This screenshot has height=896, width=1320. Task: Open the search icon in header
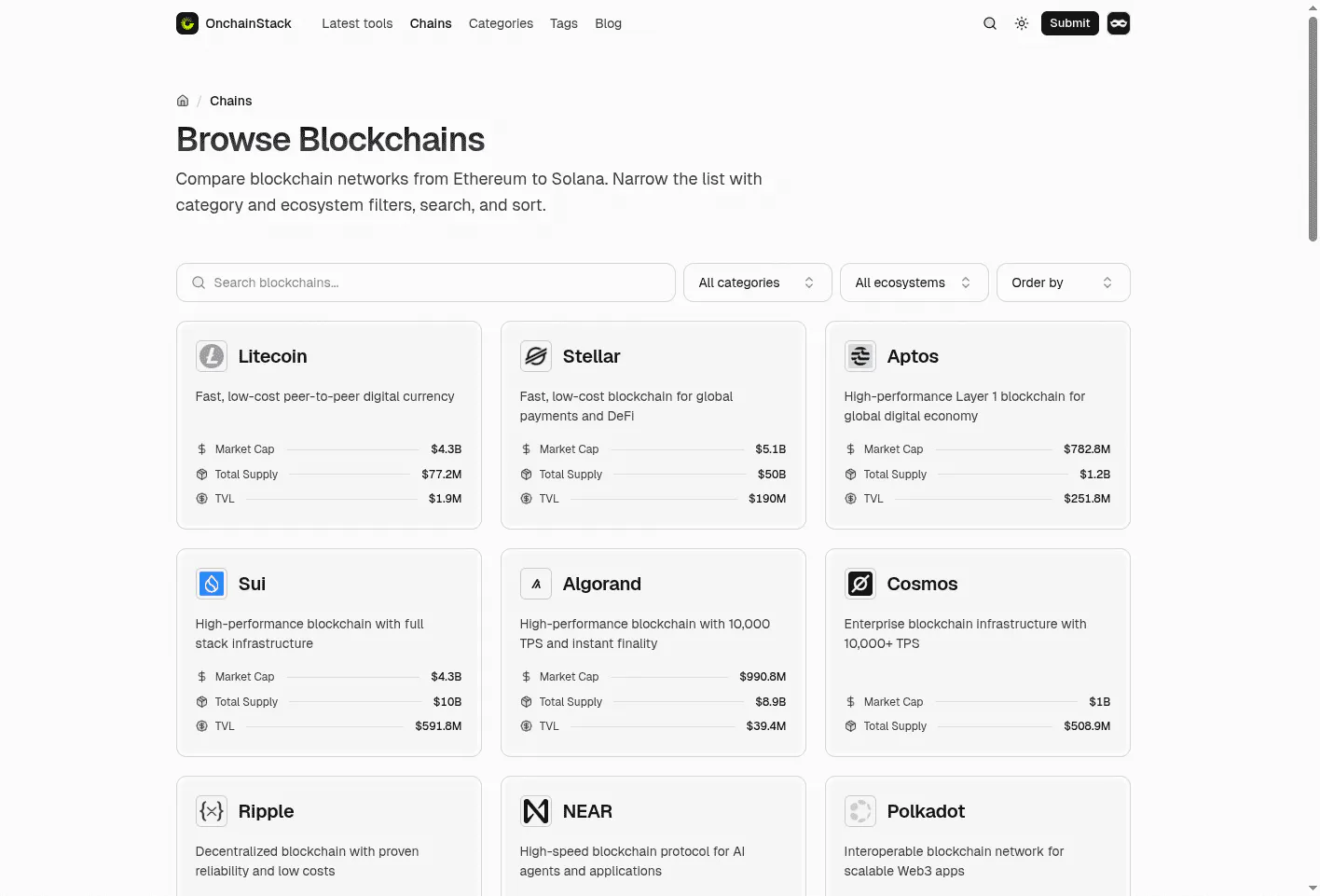tap(990, 23)
